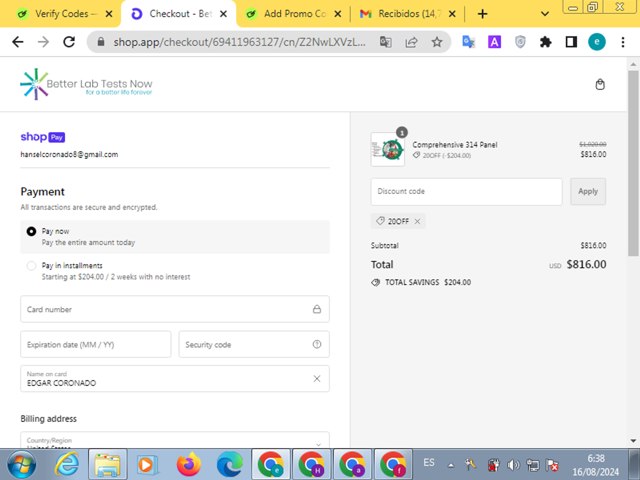Image resolution: width=640 pixels, height=480 pixels.
Task: Open the shopping bag cart icon
Action: point(600,84)
